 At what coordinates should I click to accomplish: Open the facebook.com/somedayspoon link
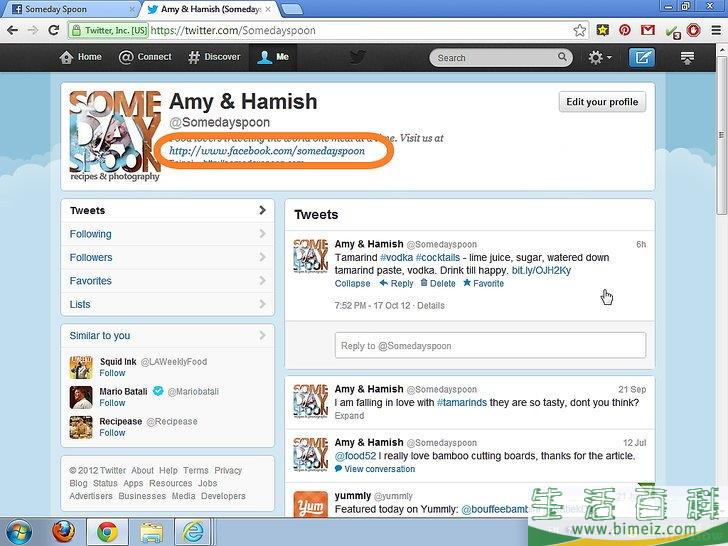tap(267, 151)
